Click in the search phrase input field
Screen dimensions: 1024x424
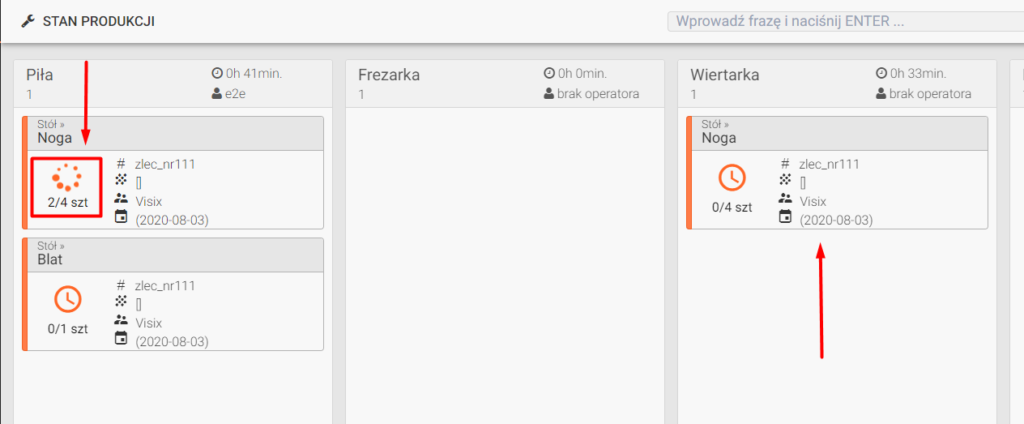tap(840, 21)
